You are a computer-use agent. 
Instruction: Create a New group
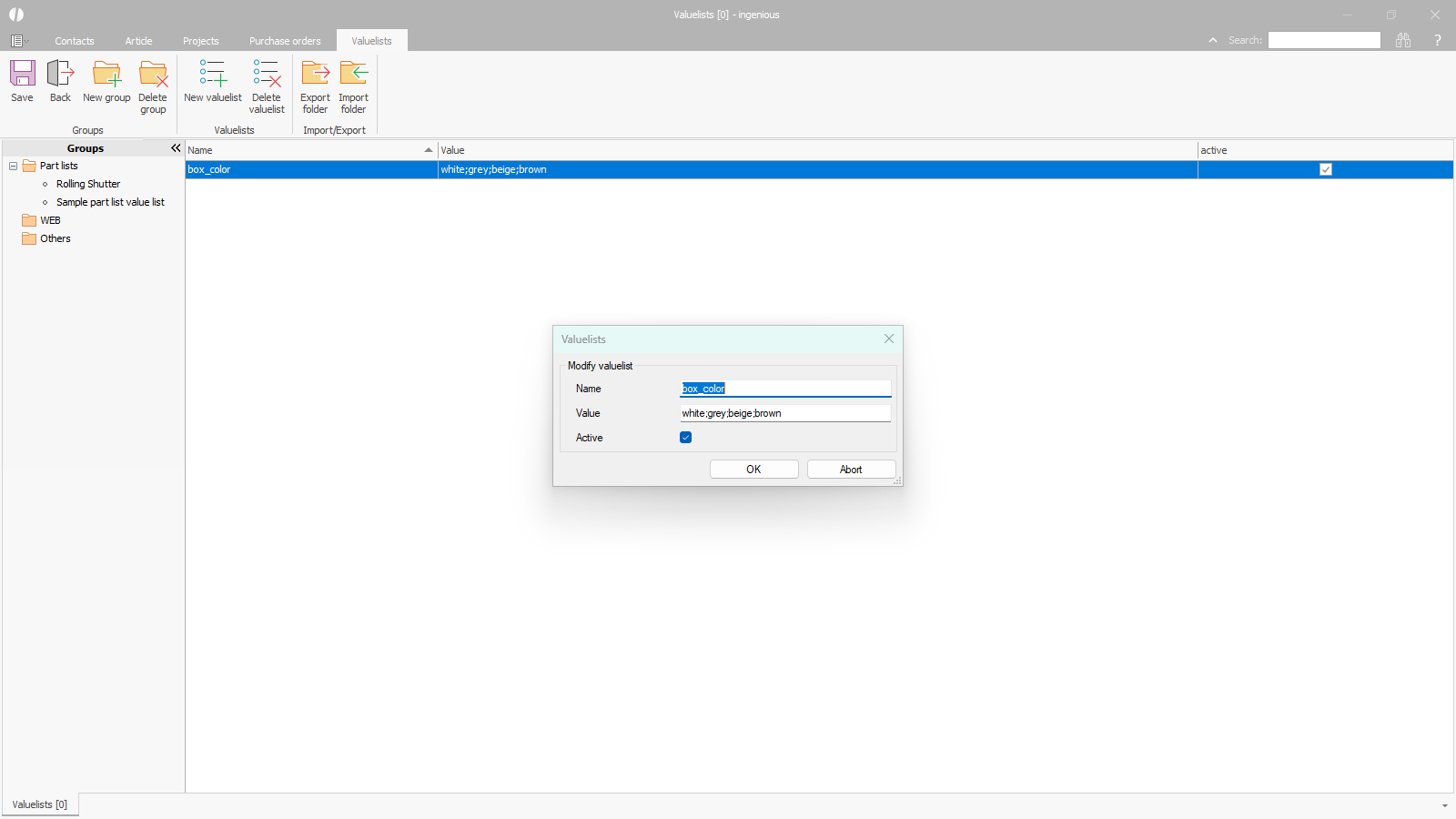point(106,75)
